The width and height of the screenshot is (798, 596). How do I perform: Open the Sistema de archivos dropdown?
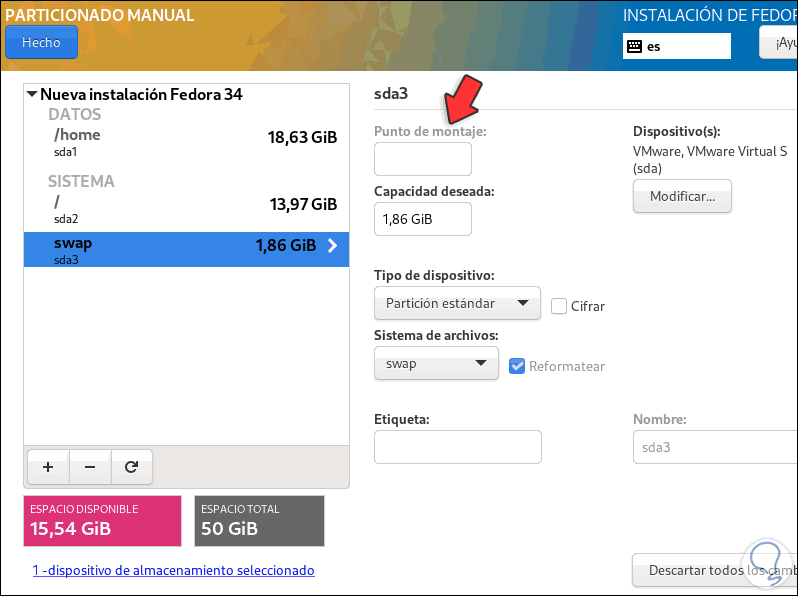pos(436,364)
